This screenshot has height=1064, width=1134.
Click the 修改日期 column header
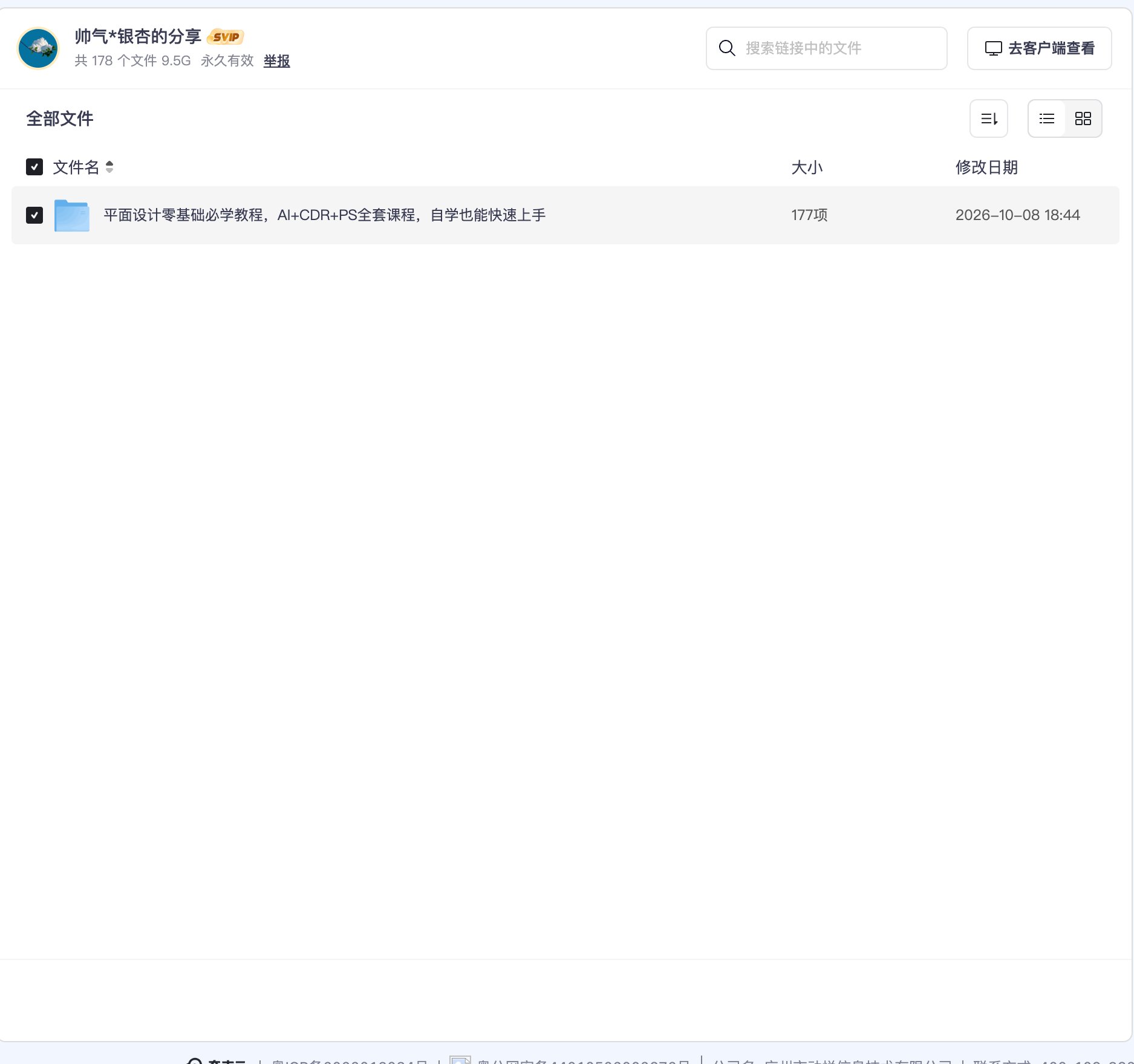987,167
